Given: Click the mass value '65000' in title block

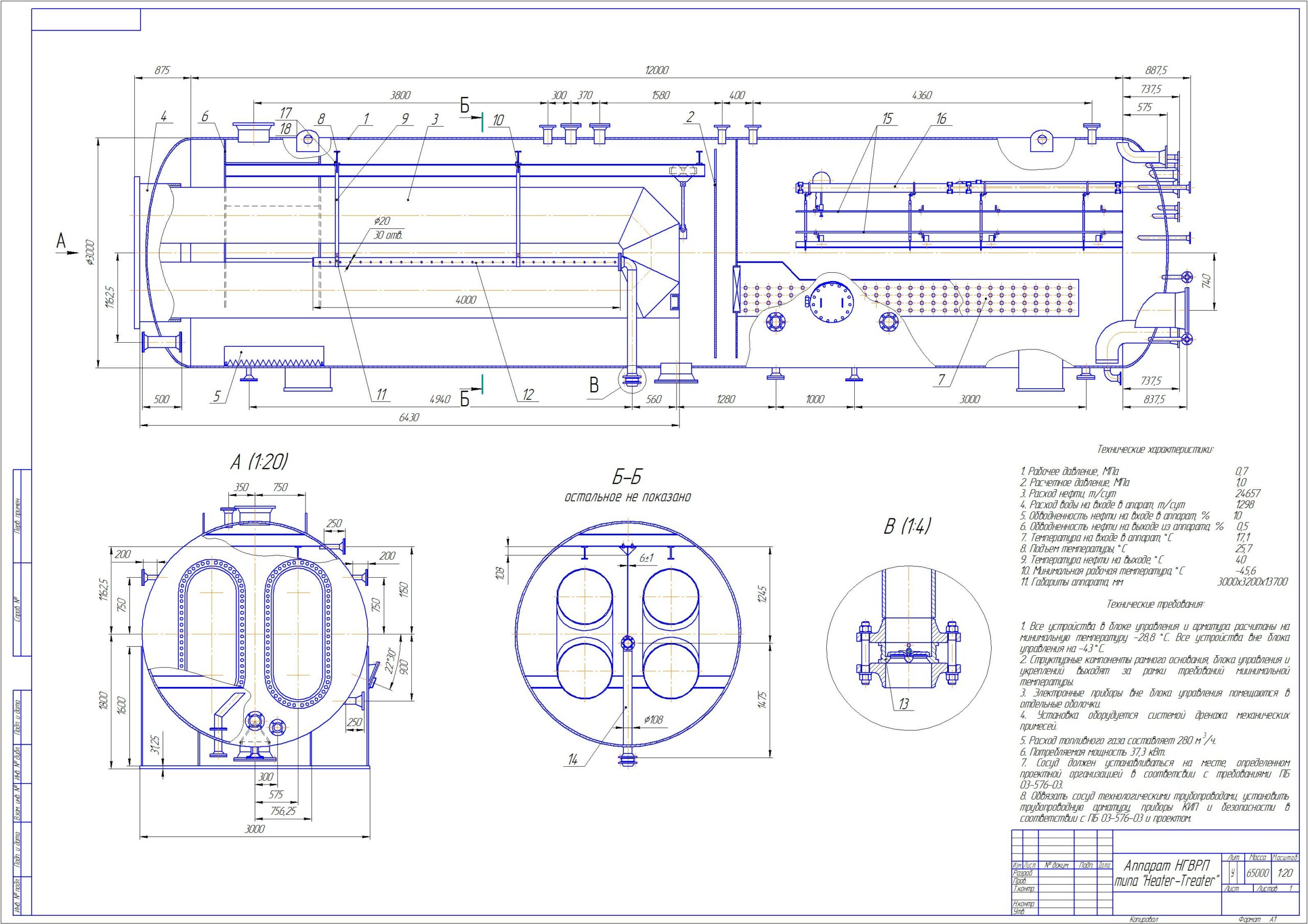Looking at the screenshot, I should pyautogui.click(x=1257, y=873).
